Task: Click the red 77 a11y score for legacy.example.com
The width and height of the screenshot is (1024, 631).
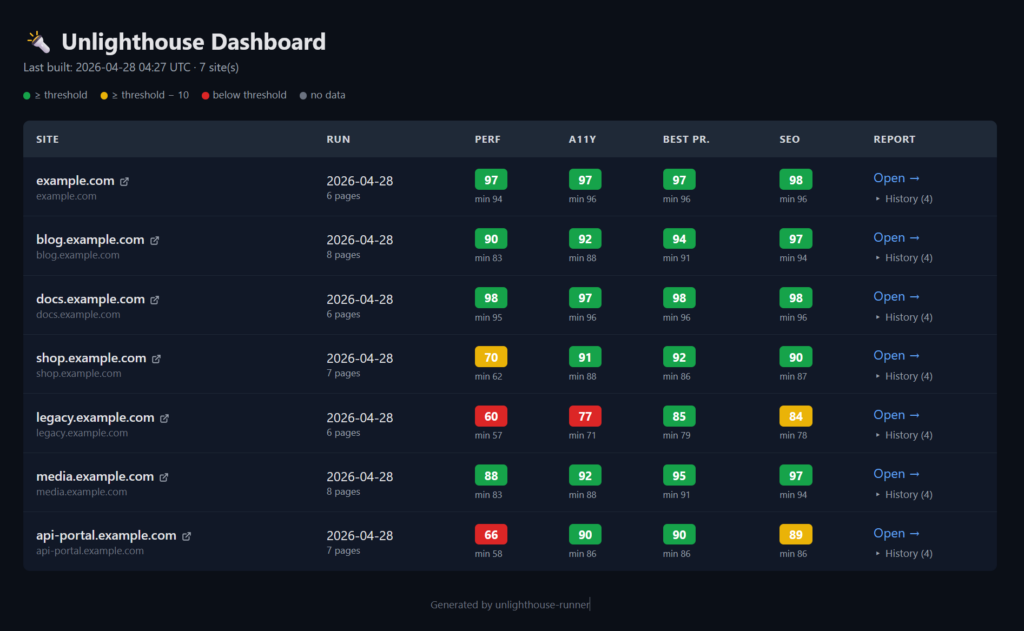Action: (585, 416)
